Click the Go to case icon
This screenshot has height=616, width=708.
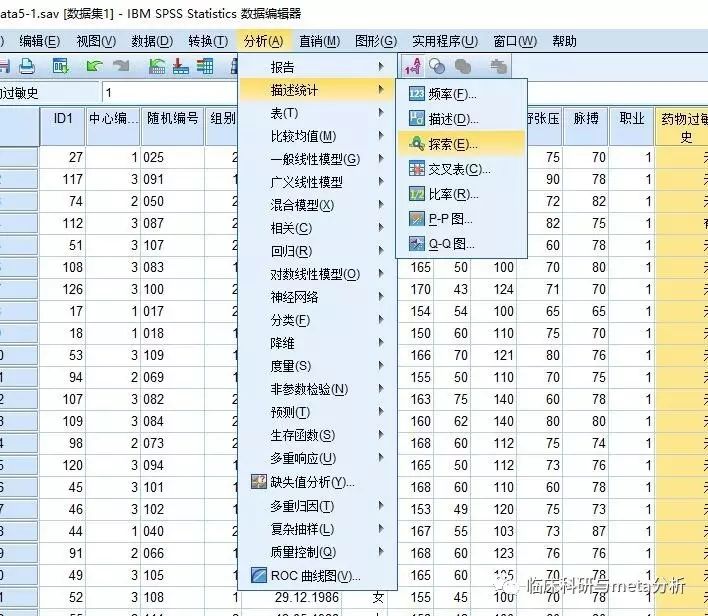click(x=157, y=66)
